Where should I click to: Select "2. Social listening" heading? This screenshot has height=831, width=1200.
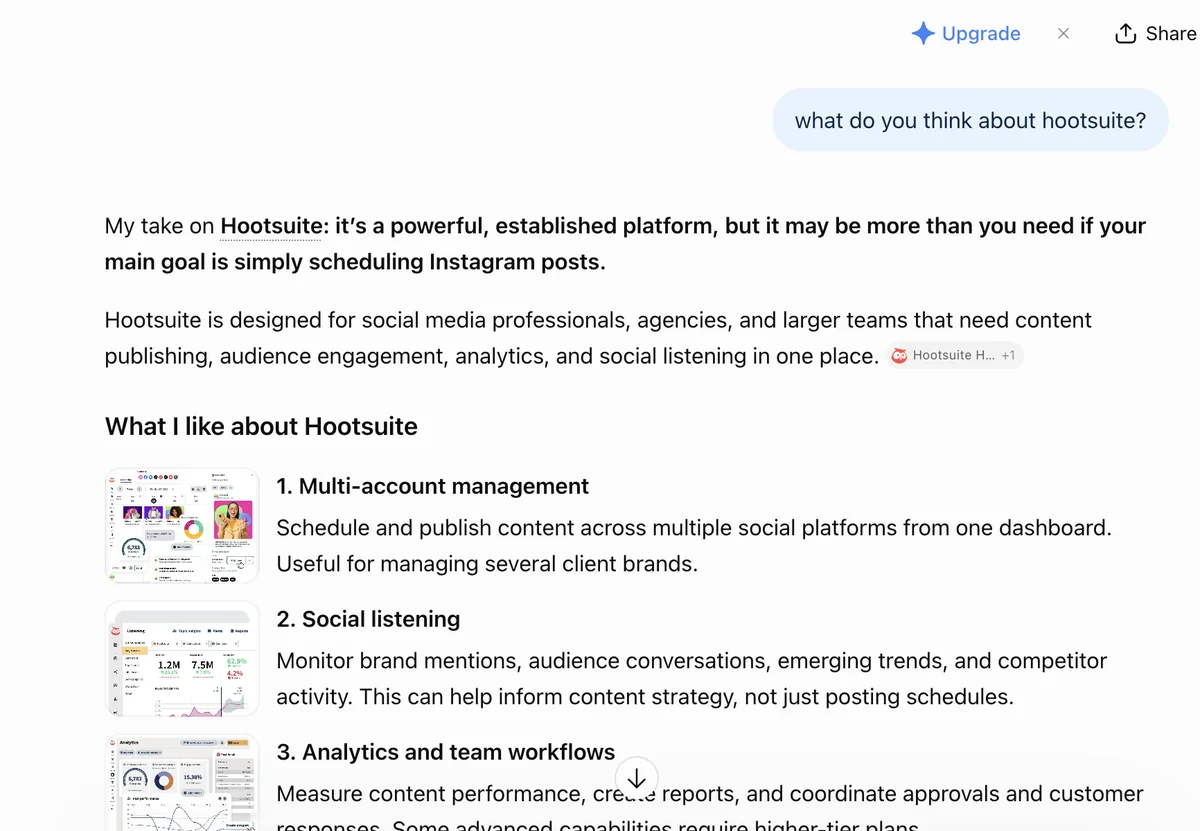pyautogui.click(x=368, y=619)
